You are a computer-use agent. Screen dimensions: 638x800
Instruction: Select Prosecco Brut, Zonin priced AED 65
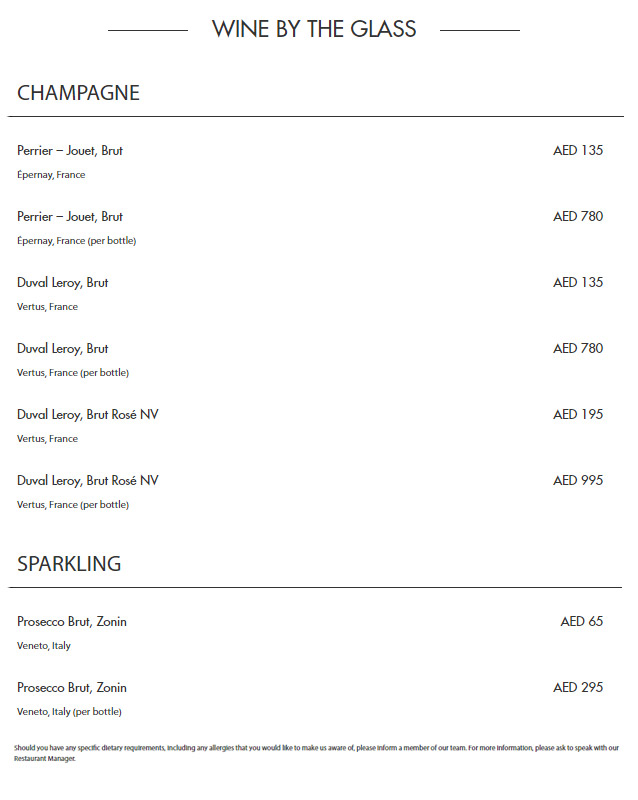tap(72, 622)
